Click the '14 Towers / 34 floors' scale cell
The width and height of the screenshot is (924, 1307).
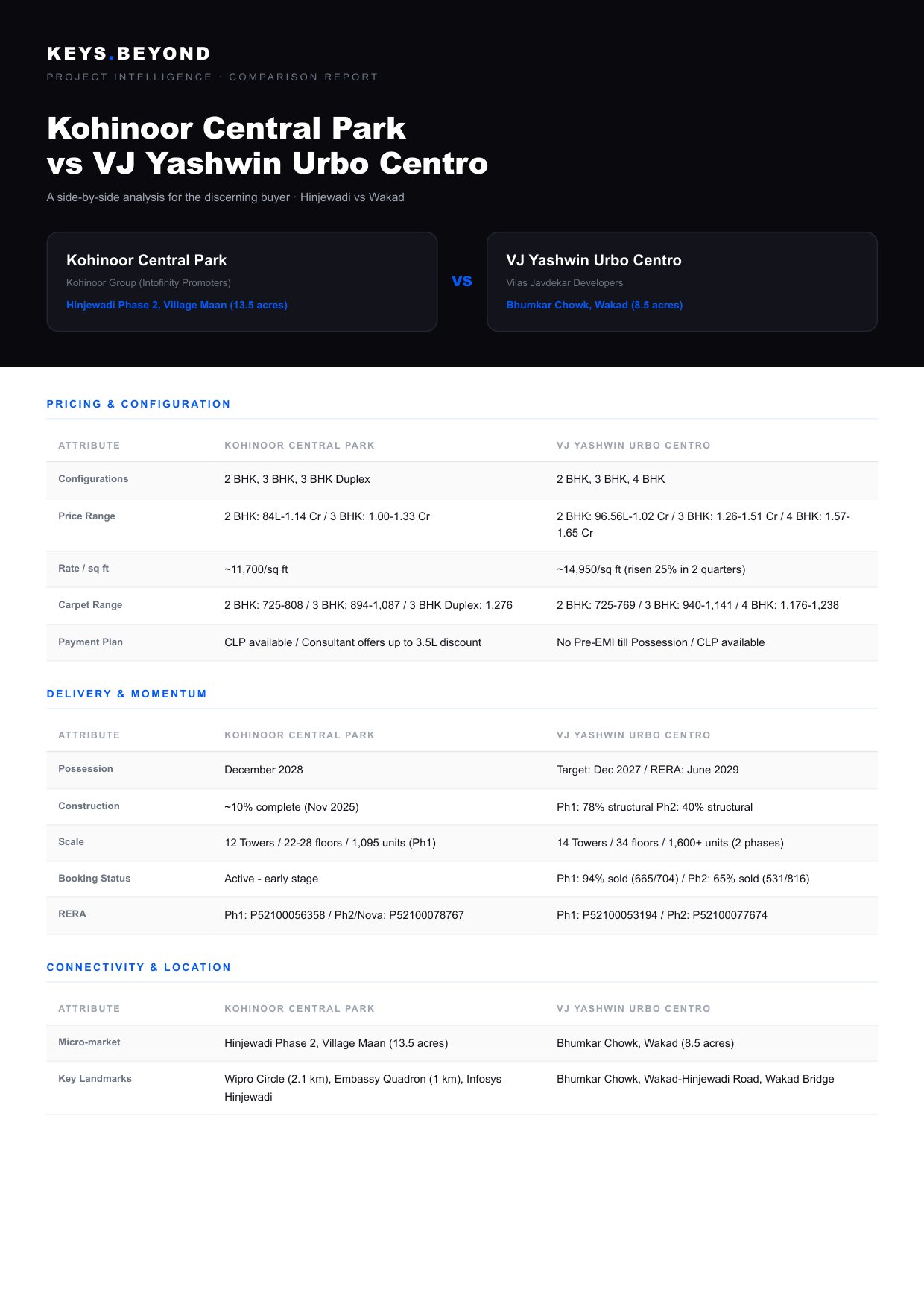(x=670, y=843)
